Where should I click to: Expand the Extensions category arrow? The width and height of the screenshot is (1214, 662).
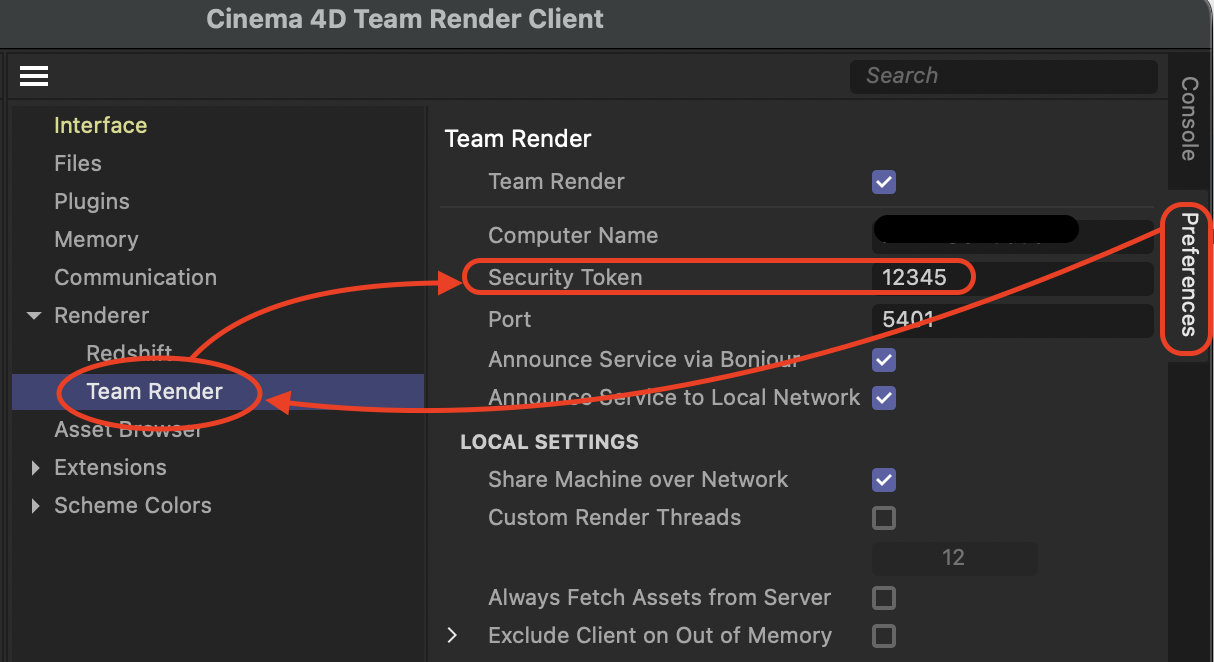tap(35, 468)
